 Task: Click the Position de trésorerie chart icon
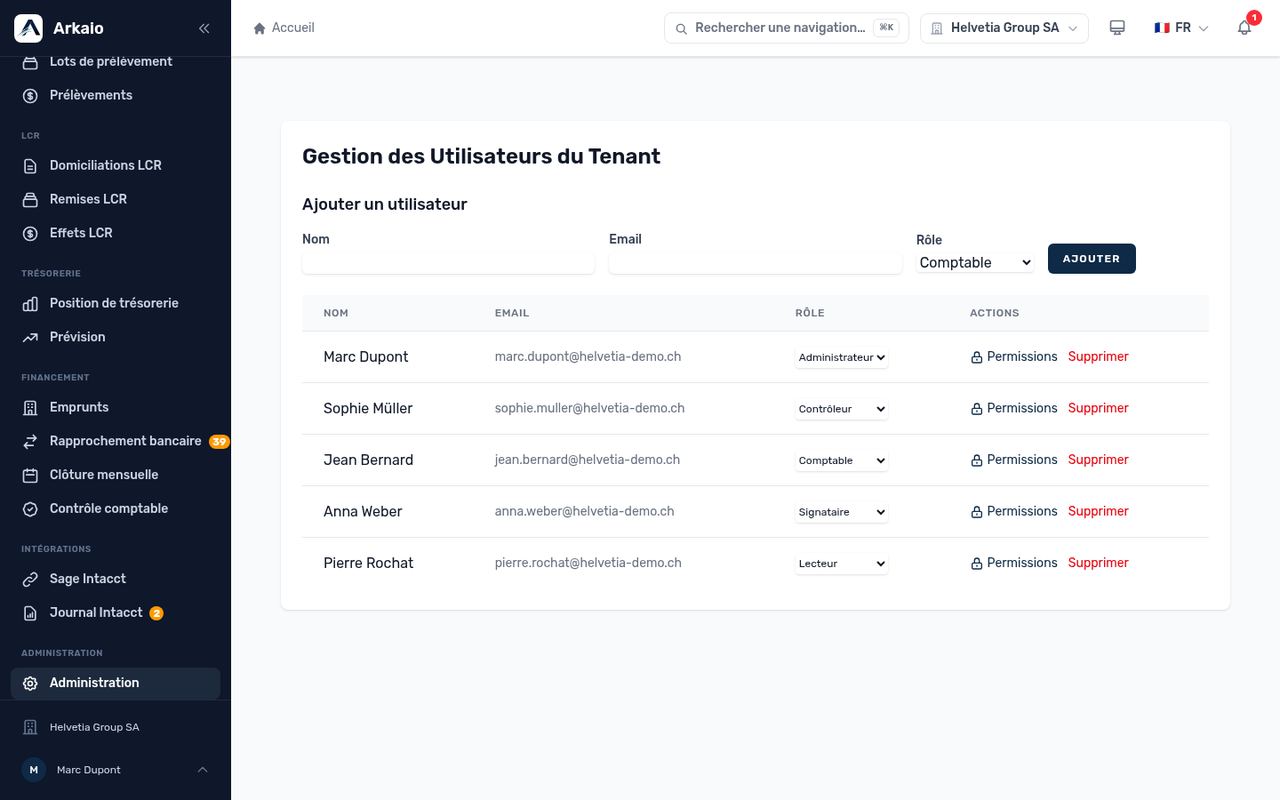[30, 303]
